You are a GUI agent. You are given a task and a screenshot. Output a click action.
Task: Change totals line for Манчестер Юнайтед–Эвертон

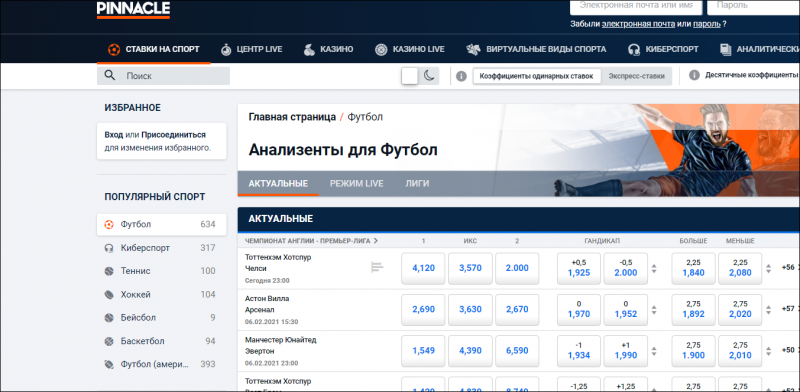[x=768, y=351]
